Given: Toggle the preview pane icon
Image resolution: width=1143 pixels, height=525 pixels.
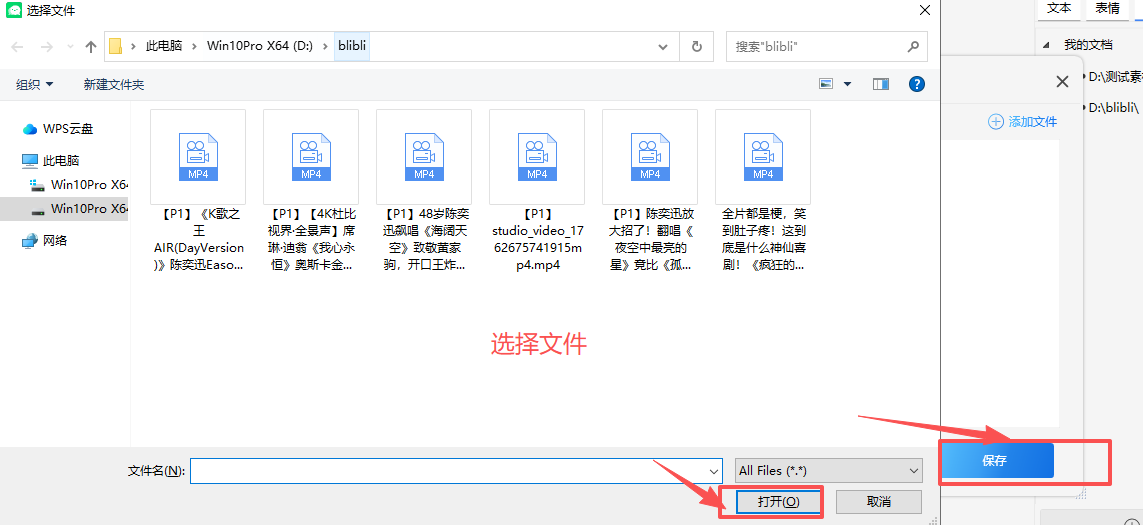Looking at the screenshot, I should pyautogui.click(x=880, y=85).
